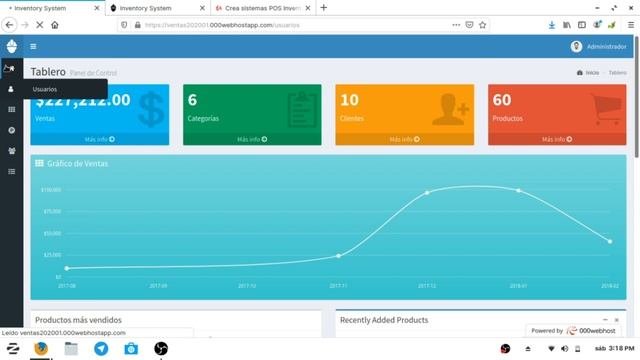The width and height of the screenshot is (640, 360).
Task: Click Más info on the Productos card
Action: coord(557,139)
